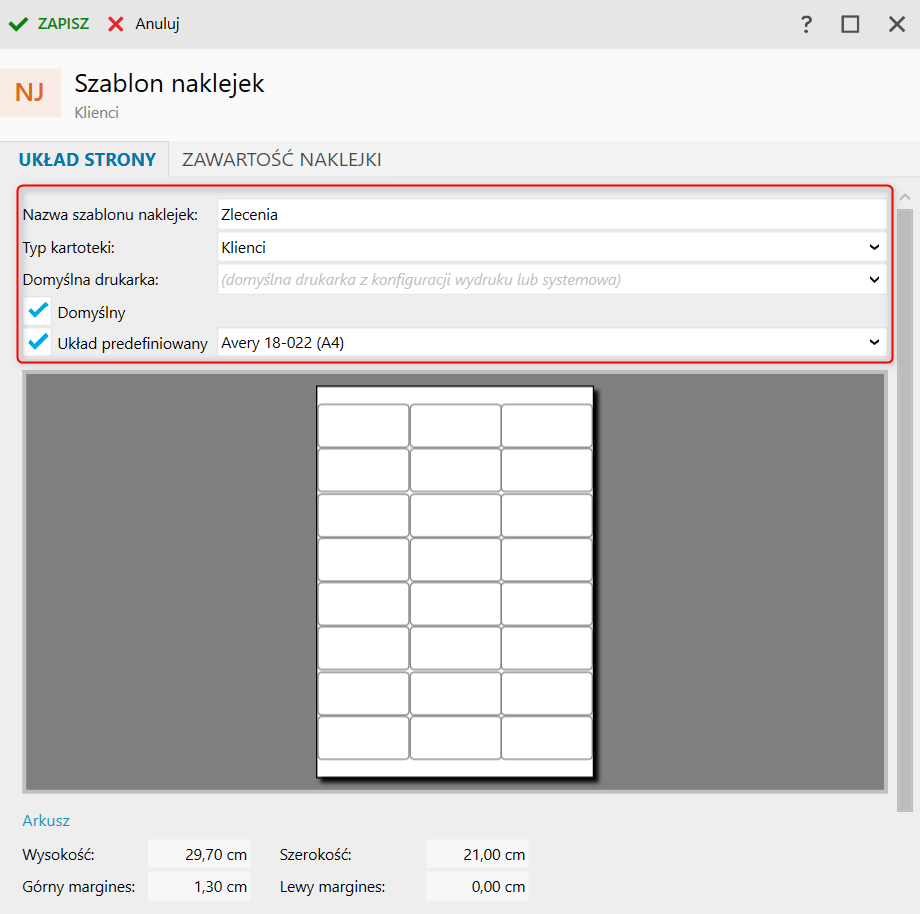
Task: Click the Szablon naklejek title
Action: click(169, 83)
